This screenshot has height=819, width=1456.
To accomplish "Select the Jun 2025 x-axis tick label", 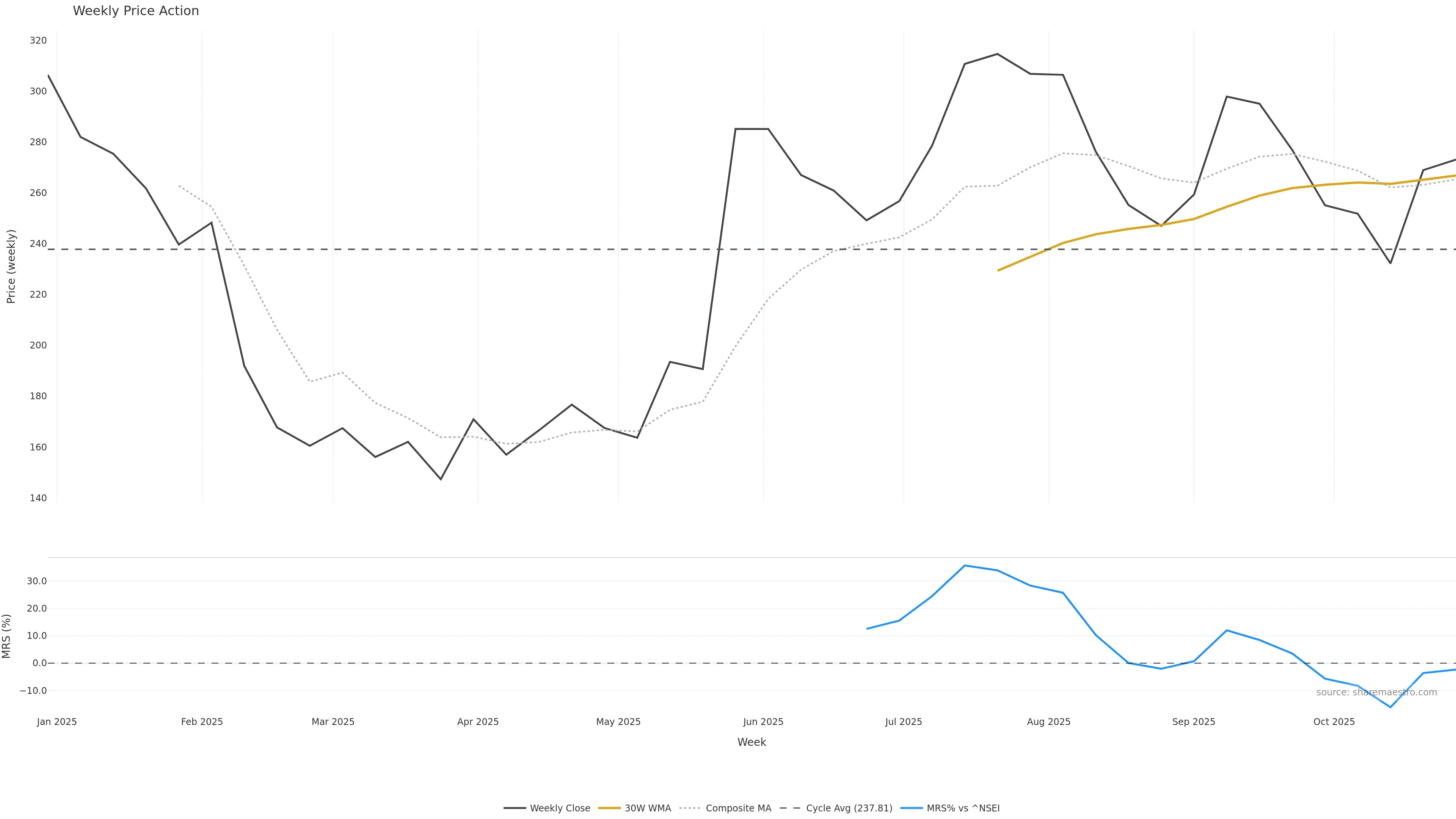I will click(x=763, y=722).
